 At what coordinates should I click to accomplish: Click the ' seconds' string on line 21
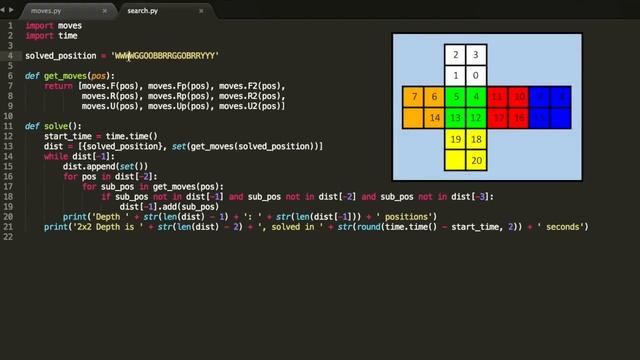pos(560,227)
